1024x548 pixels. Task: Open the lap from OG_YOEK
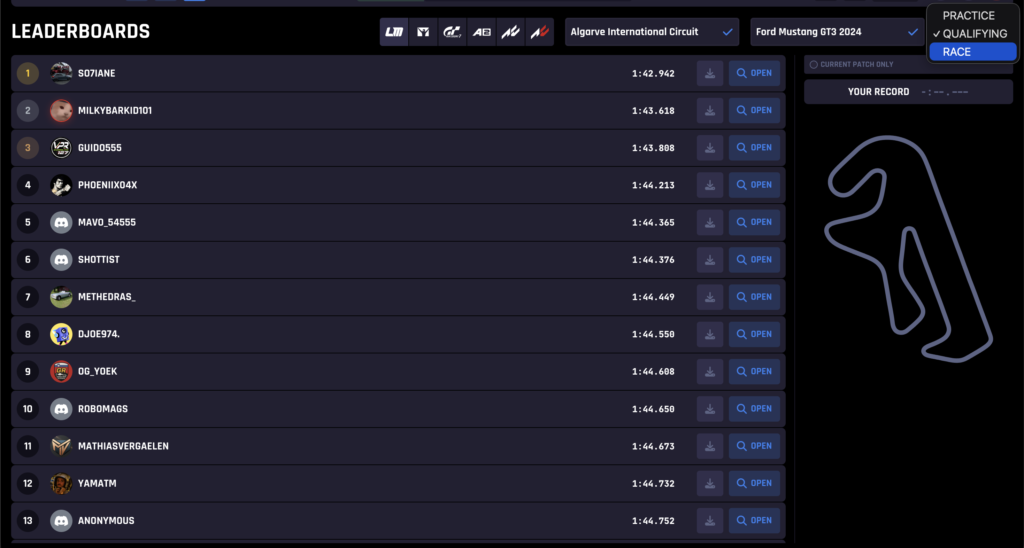coord(754,371)
